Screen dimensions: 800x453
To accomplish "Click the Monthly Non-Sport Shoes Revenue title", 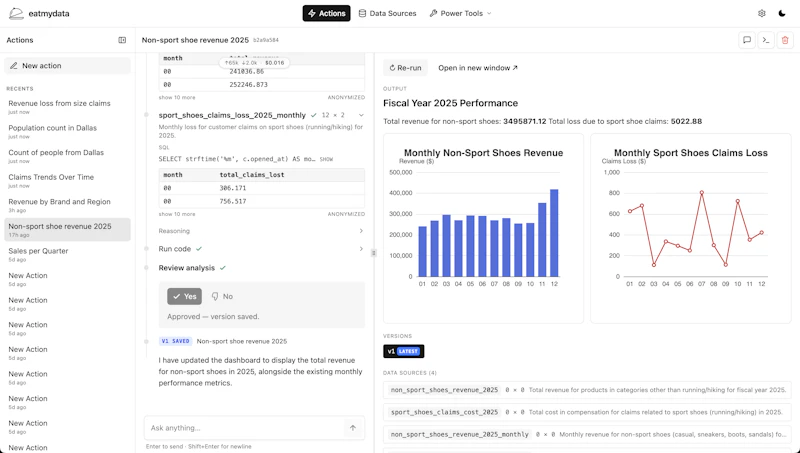I will (483, 153).
